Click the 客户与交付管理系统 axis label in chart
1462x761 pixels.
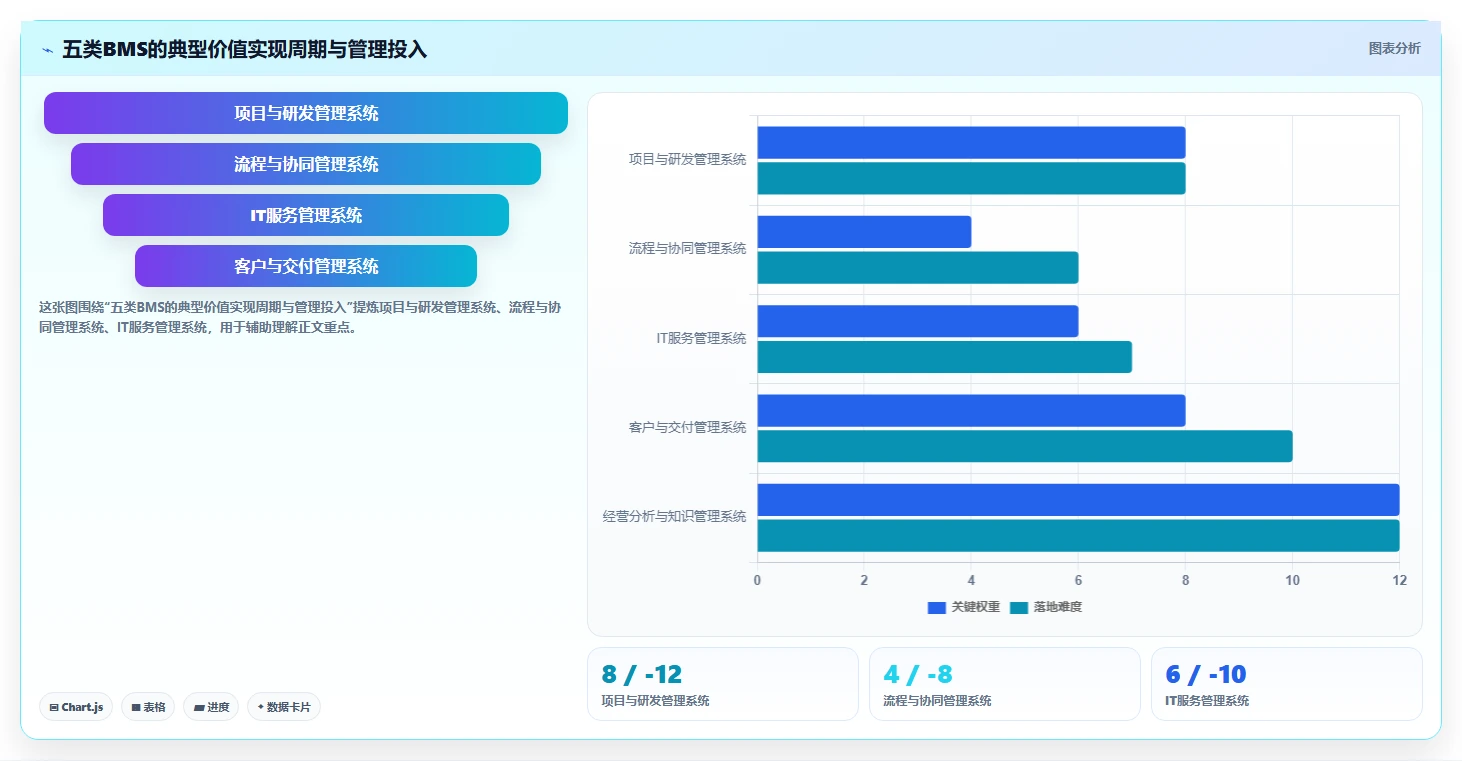click(687, 427)
